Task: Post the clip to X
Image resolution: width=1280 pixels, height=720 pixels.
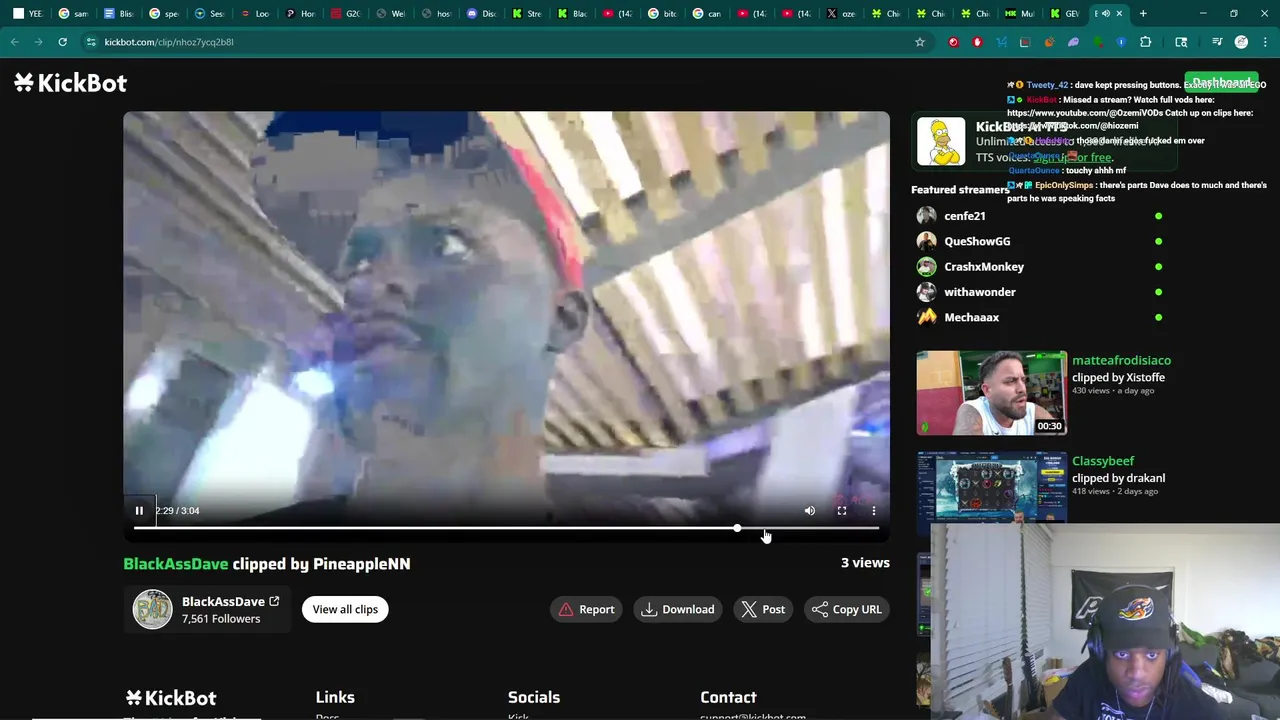Action: [763, 609]
